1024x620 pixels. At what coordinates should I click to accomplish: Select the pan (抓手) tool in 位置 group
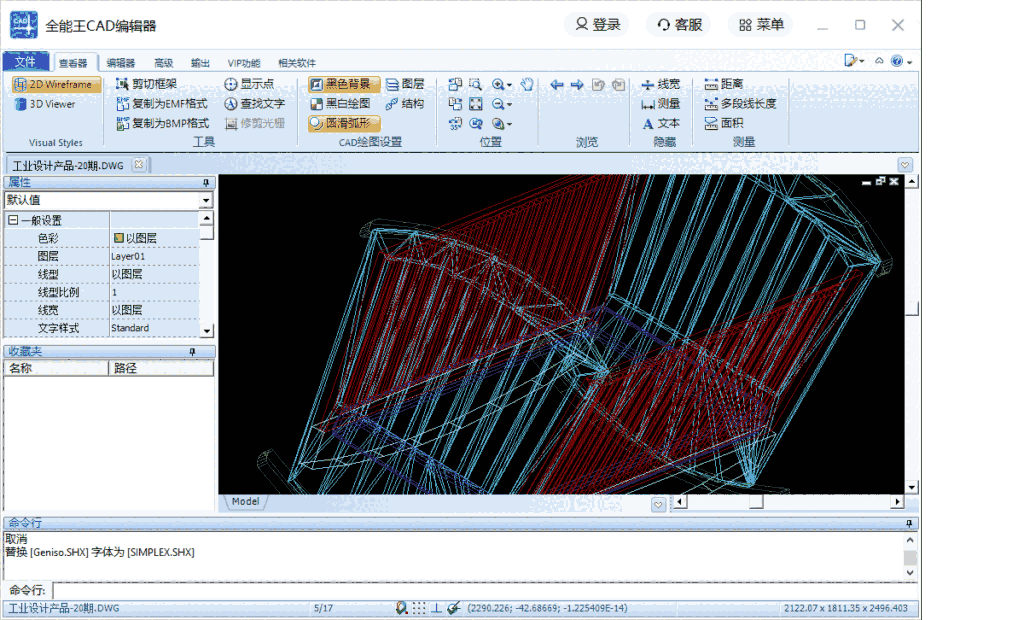pyautogui.click(x=528, y=85)
